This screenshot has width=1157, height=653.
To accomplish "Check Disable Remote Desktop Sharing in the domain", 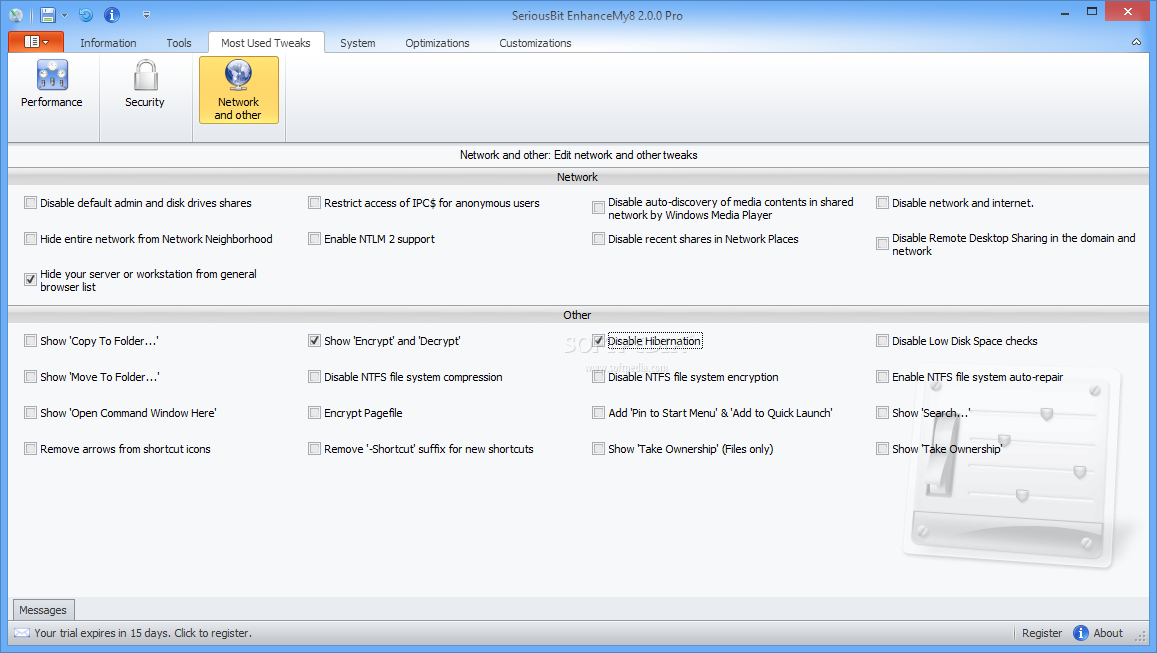I will (x=883, y=243).
